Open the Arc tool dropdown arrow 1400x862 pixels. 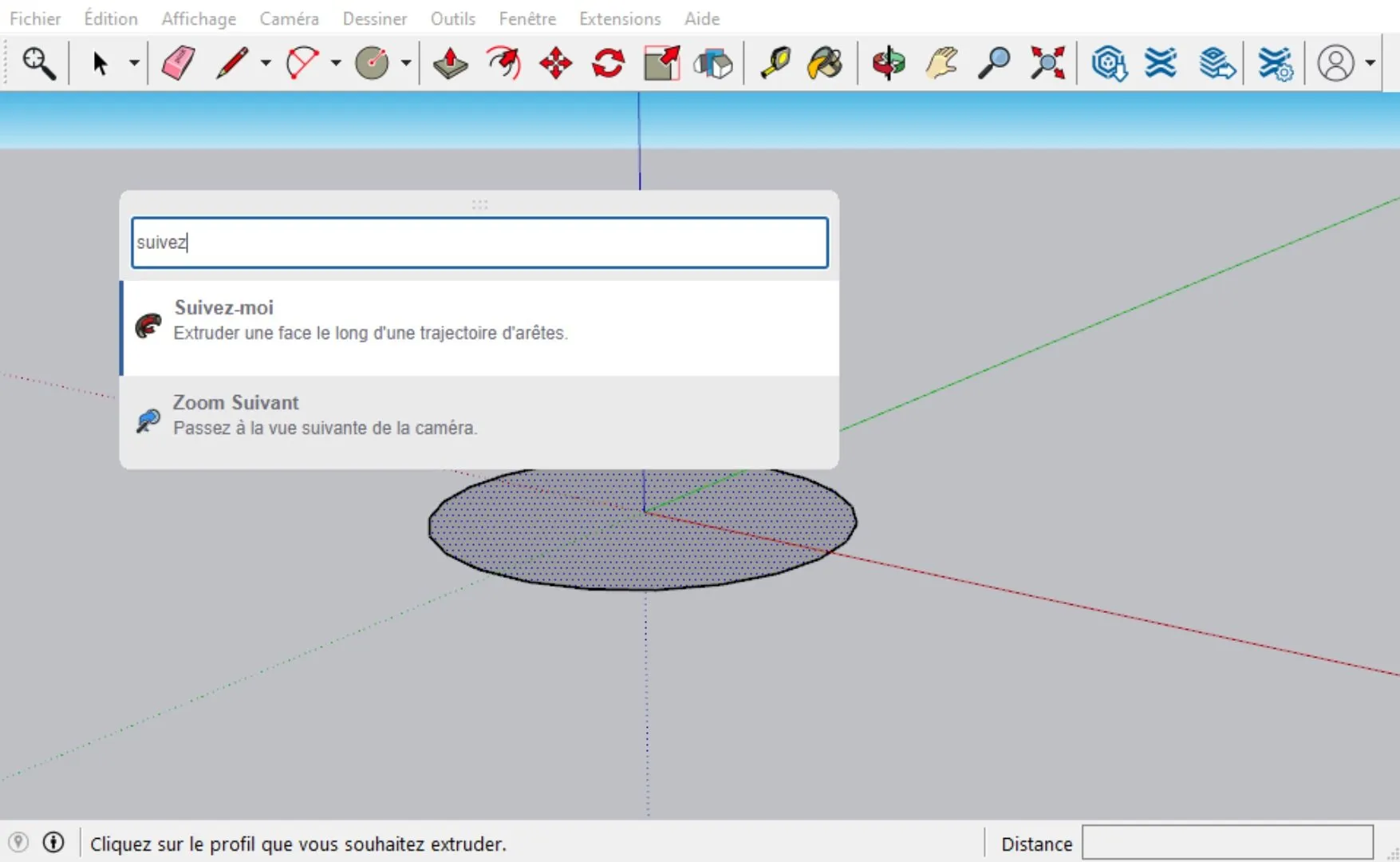point(336,63)
